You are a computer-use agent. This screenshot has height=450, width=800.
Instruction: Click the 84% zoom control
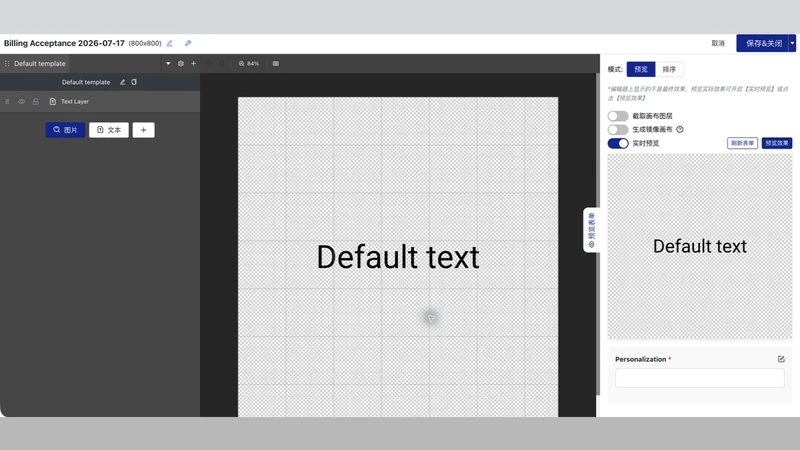tap(249, 64)
